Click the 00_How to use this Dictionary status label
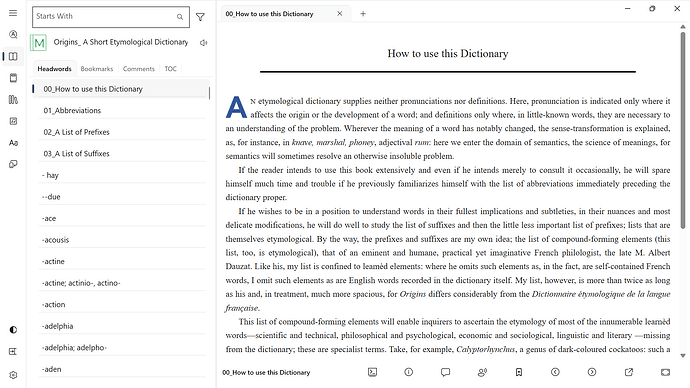 tap(266, 373)
